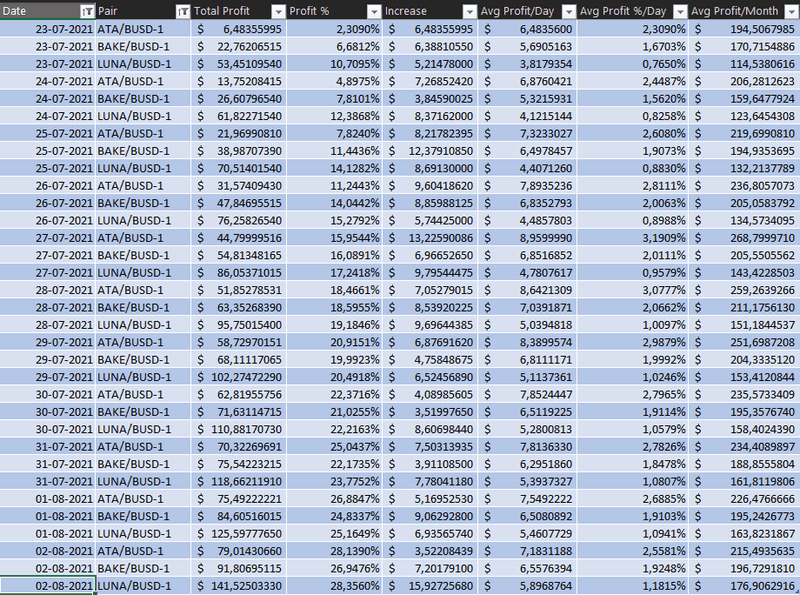Select Profit % cell 28,3560%

coord(334,585)
